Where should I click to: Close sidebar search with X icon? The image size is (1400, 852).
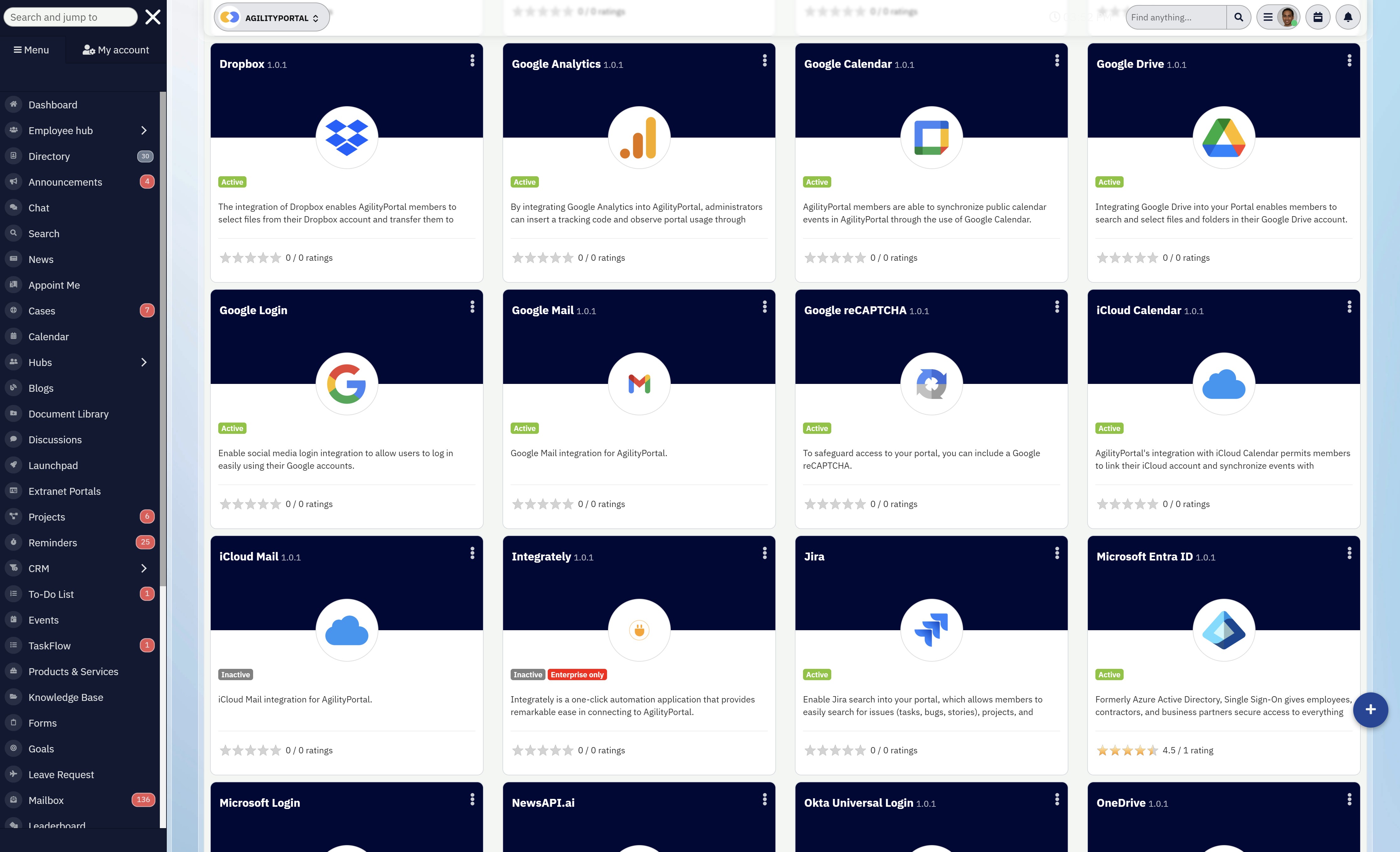(x=153, y=17)
